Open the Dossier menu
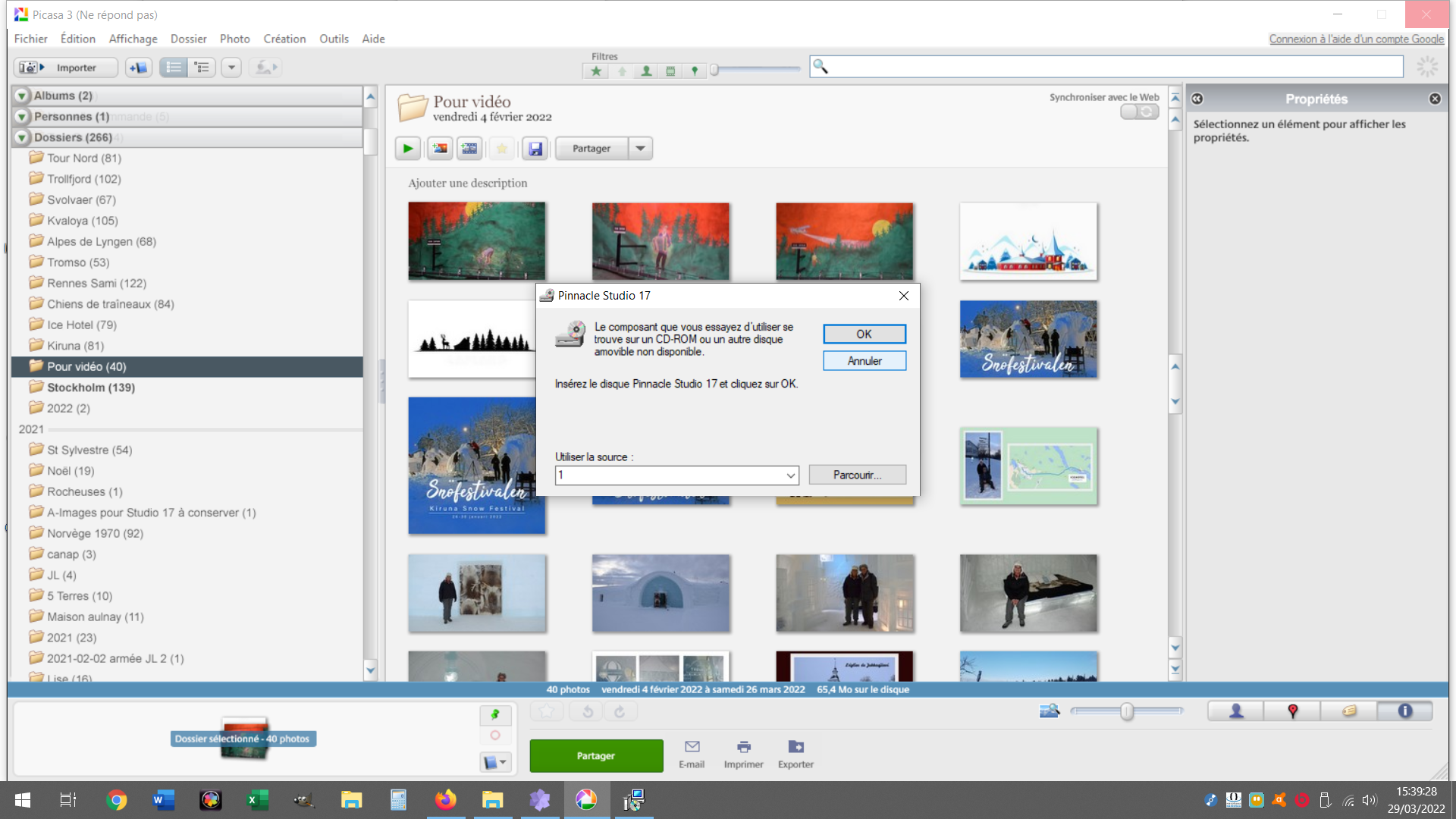The image size is (1456, 819). tap(188, 39)
